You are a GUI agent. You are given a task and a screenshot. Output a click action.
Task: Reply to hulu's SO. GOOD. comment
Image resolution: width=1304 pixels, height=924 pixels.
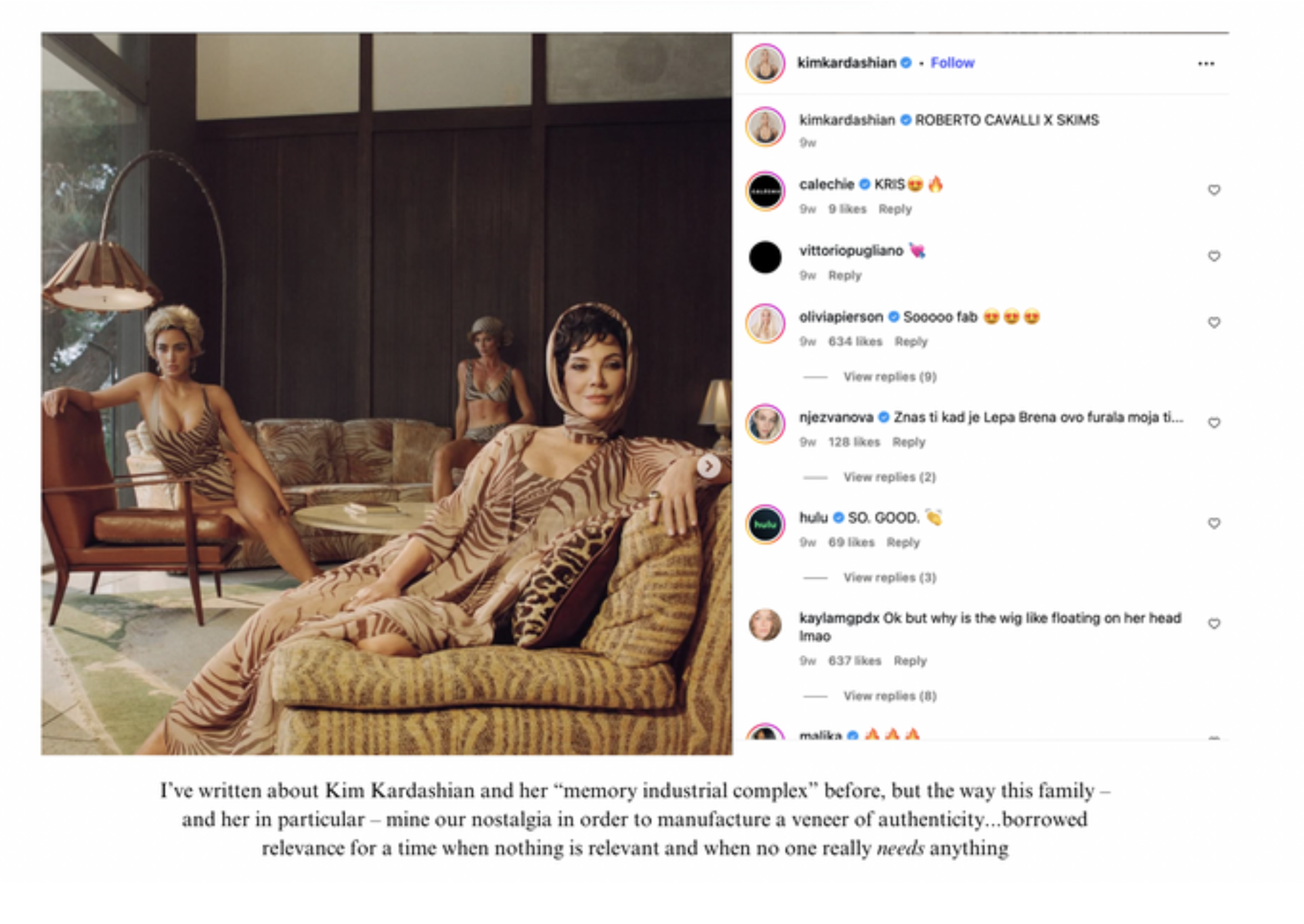click(x=903, y=543)
